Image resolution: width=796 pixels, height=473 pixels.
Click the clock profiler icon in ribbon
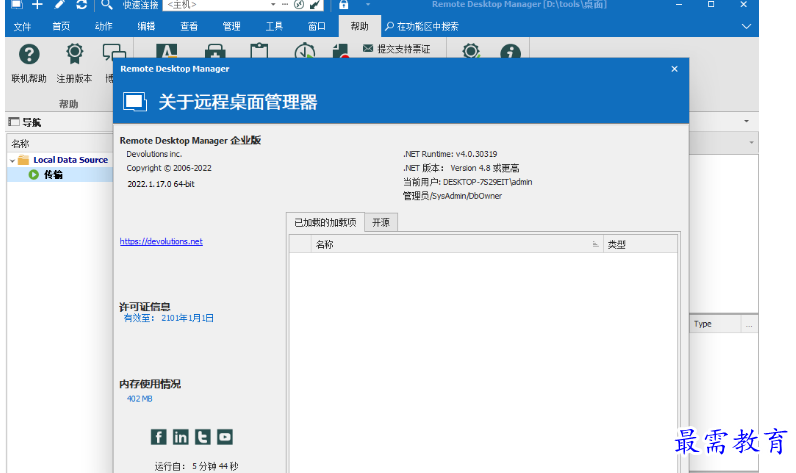(x=305, y=51)
